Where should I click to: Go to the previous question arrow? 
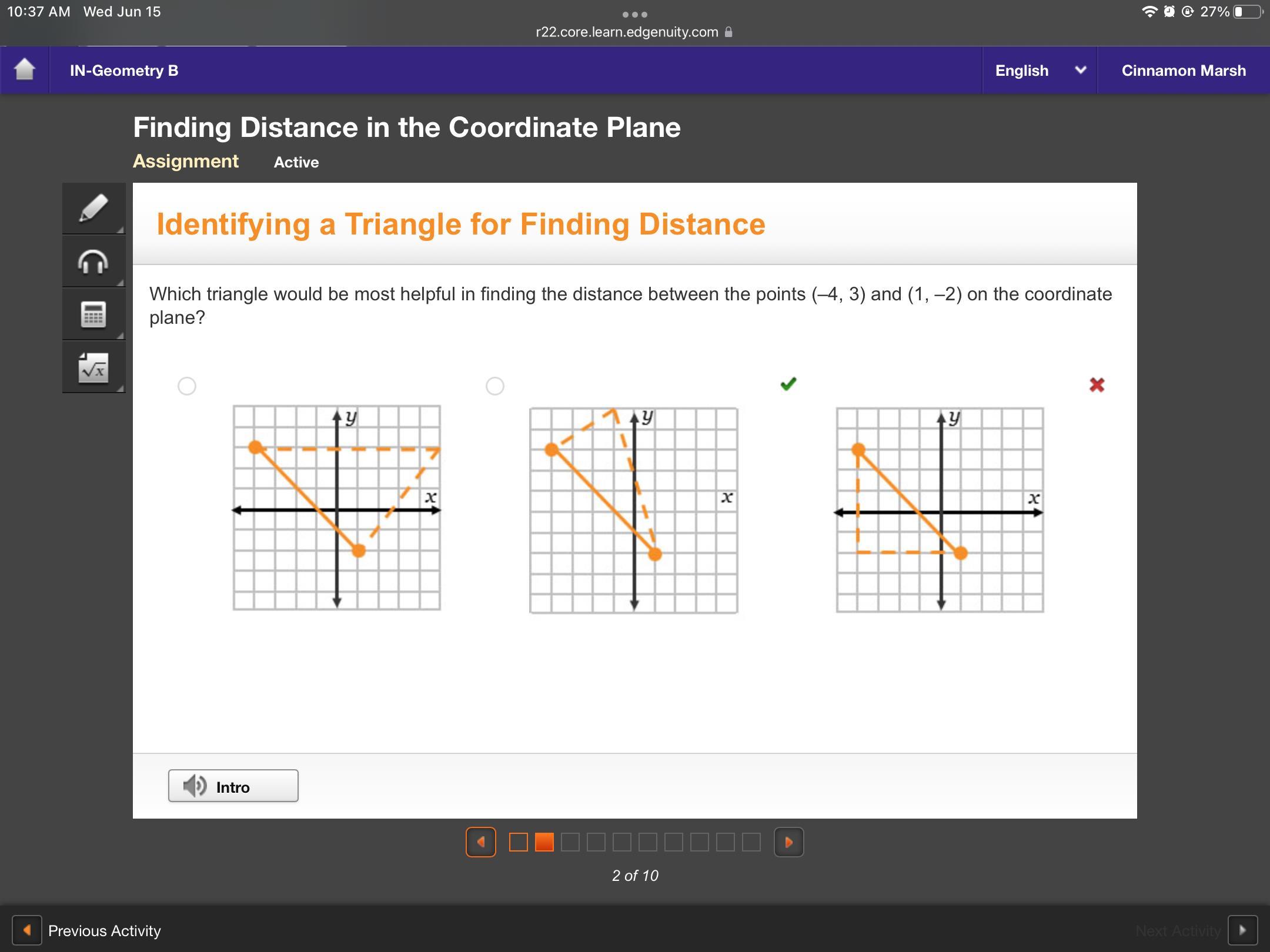tap(481, 842)
